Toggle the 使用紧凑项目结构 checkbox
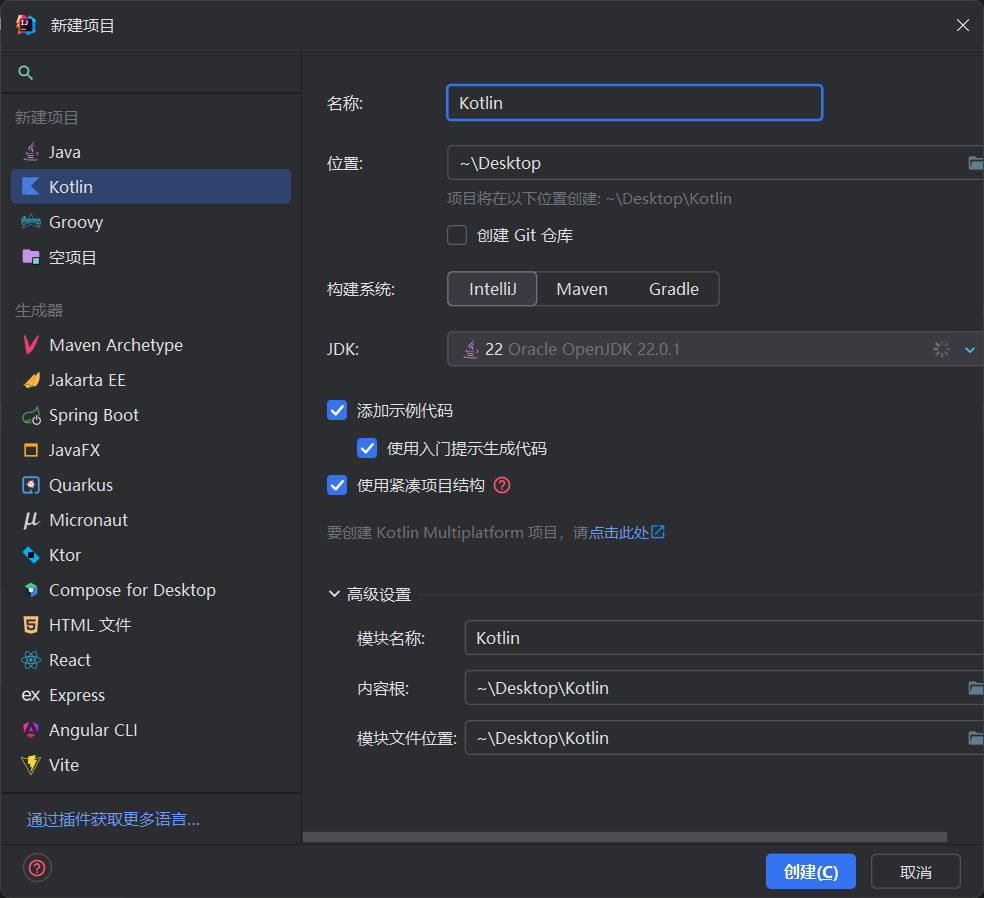The height and width of the screenshot is (898, 984). coord(337,485)
